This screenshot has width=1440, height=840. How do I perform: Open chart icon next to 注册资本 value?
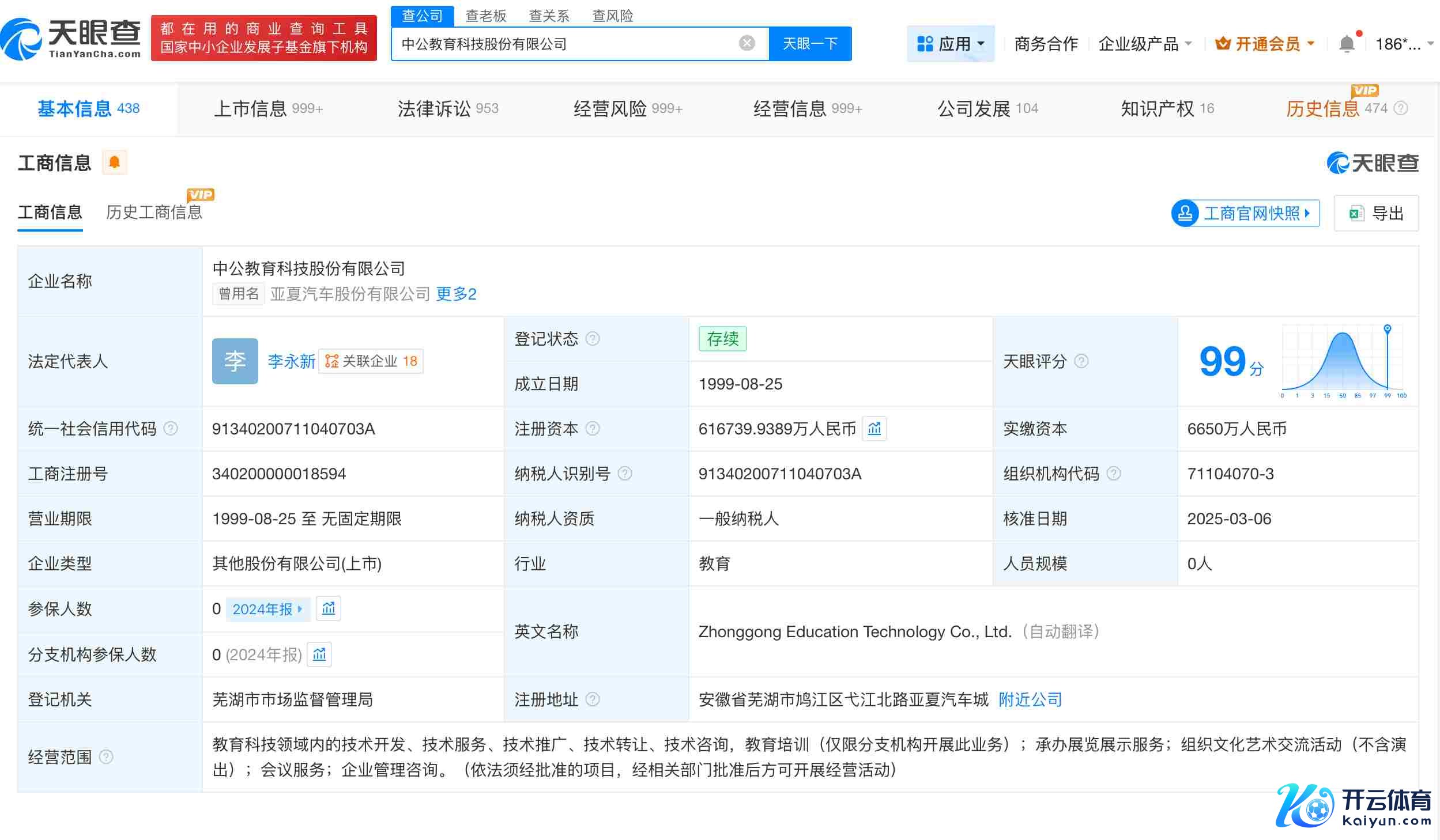pyautogui.click(x=874, y=429)
